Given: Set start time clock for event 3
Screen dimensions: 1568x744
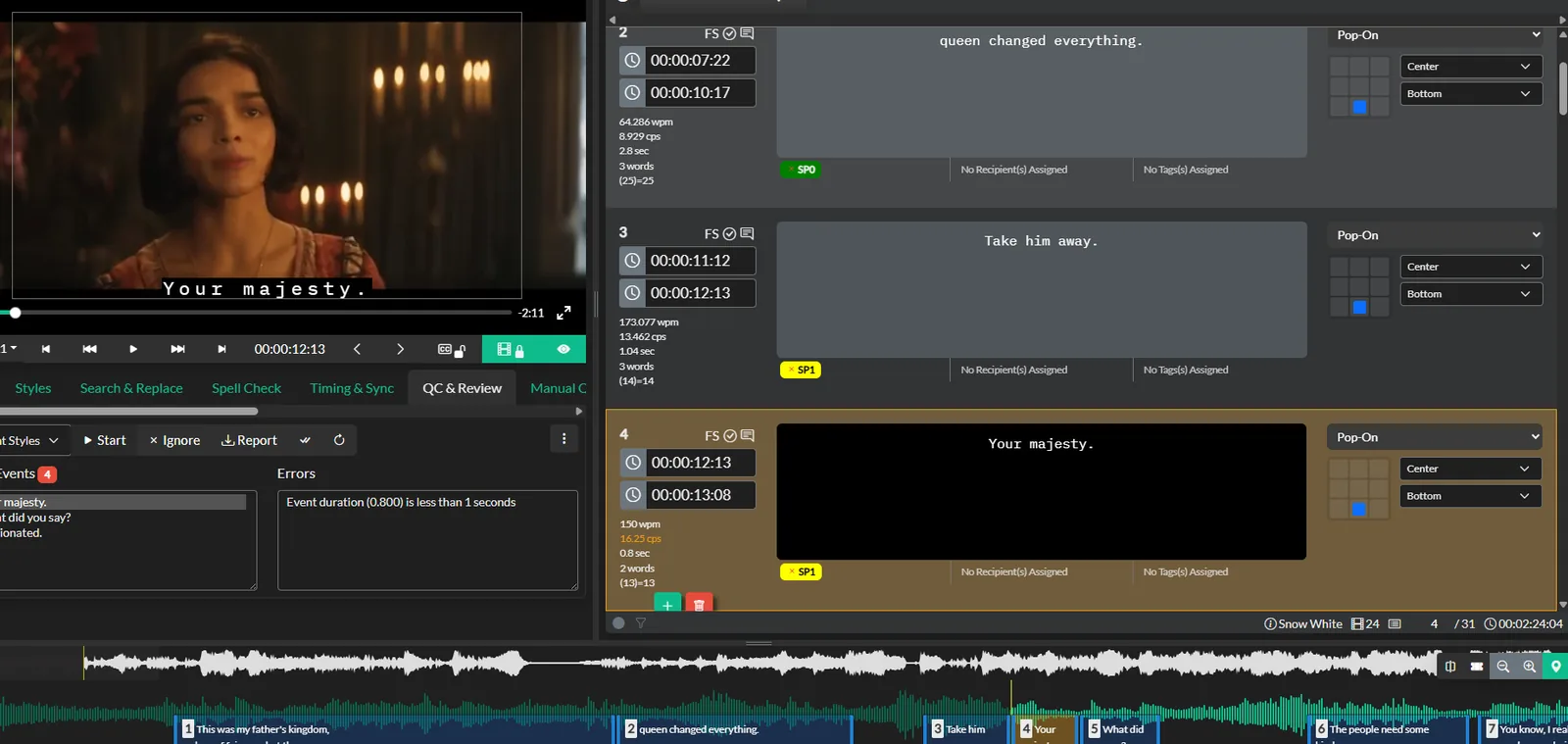Looking at the screenshot, I should pos(633,261).
